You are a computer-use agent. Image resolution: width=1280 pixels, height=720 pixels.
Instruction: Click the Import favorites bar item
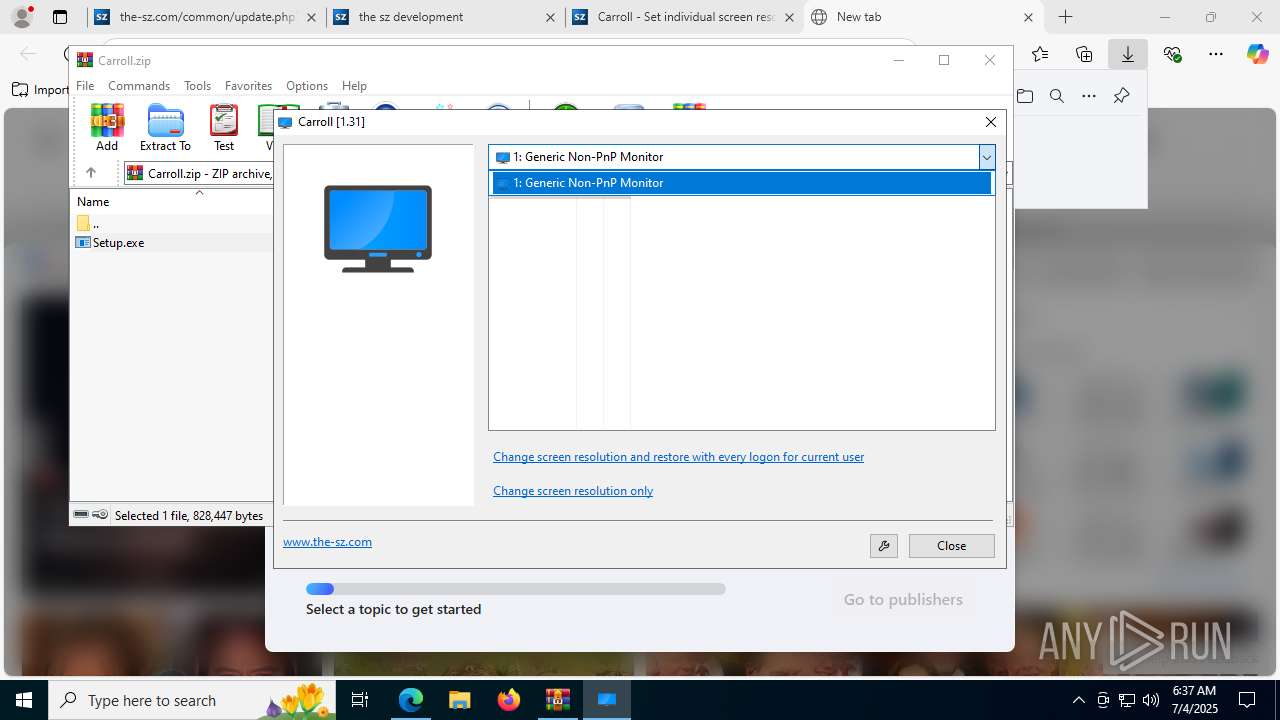[x=40, y=90]
